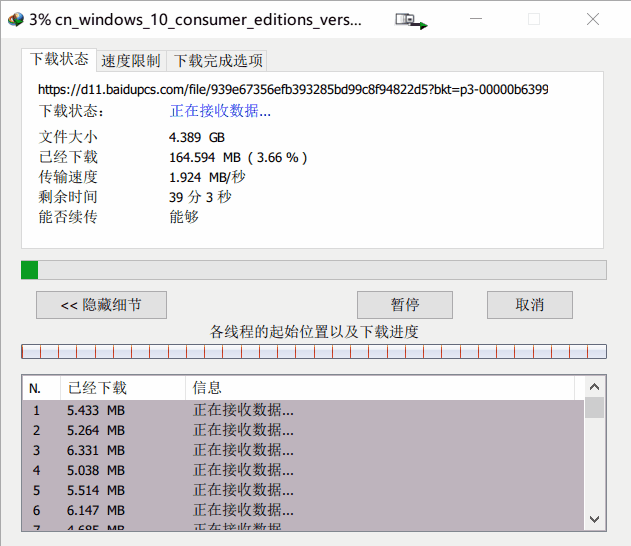The image size is (631, 546).
Task: Click the 信息 column header
Action: [380, 388]
